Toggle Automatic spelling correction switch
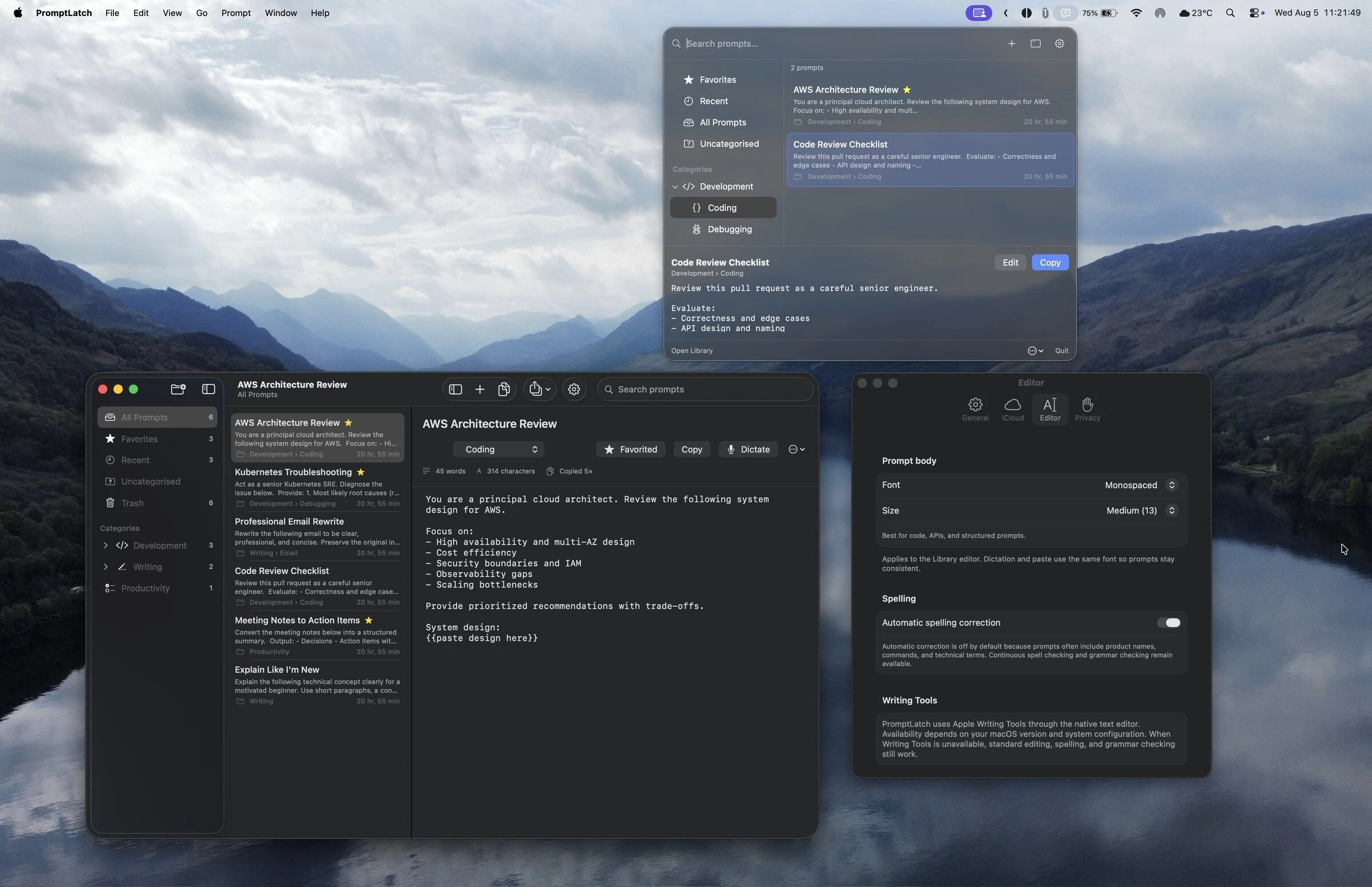1372x887 pixels. point(1168,623)
